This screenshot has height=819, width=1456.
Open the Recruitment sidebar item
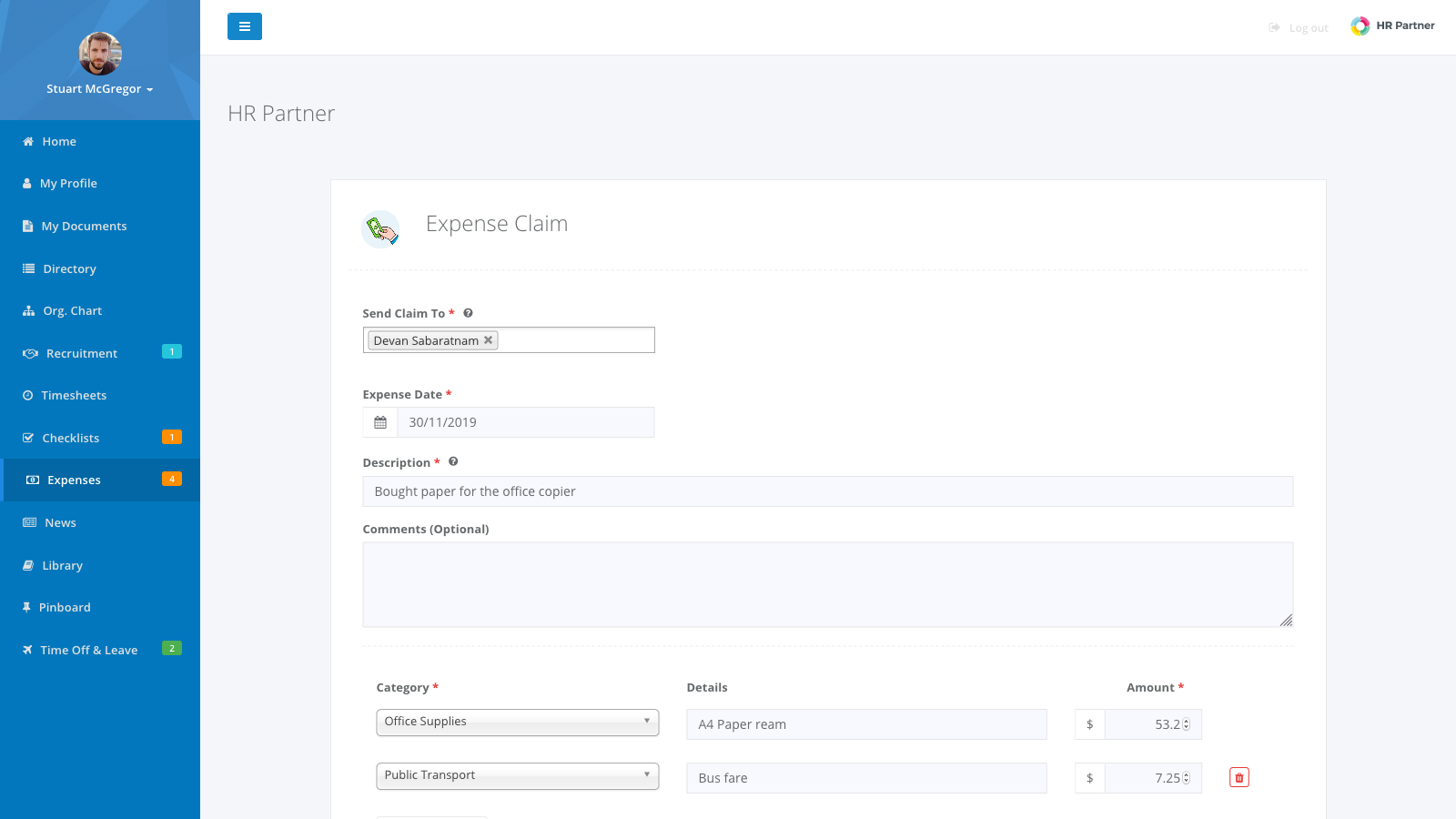[x=81, y=353]
